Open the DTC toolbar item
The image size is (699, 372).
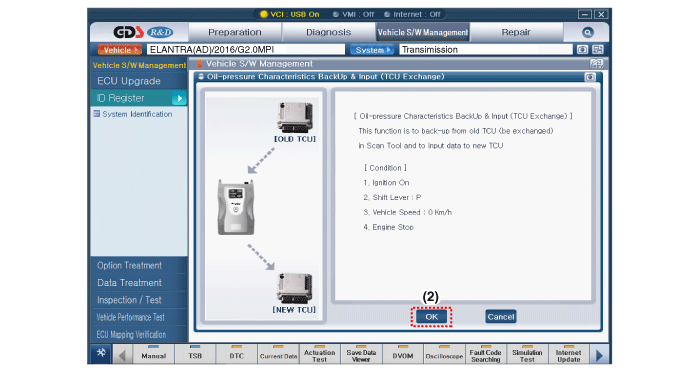coord(236,355)
